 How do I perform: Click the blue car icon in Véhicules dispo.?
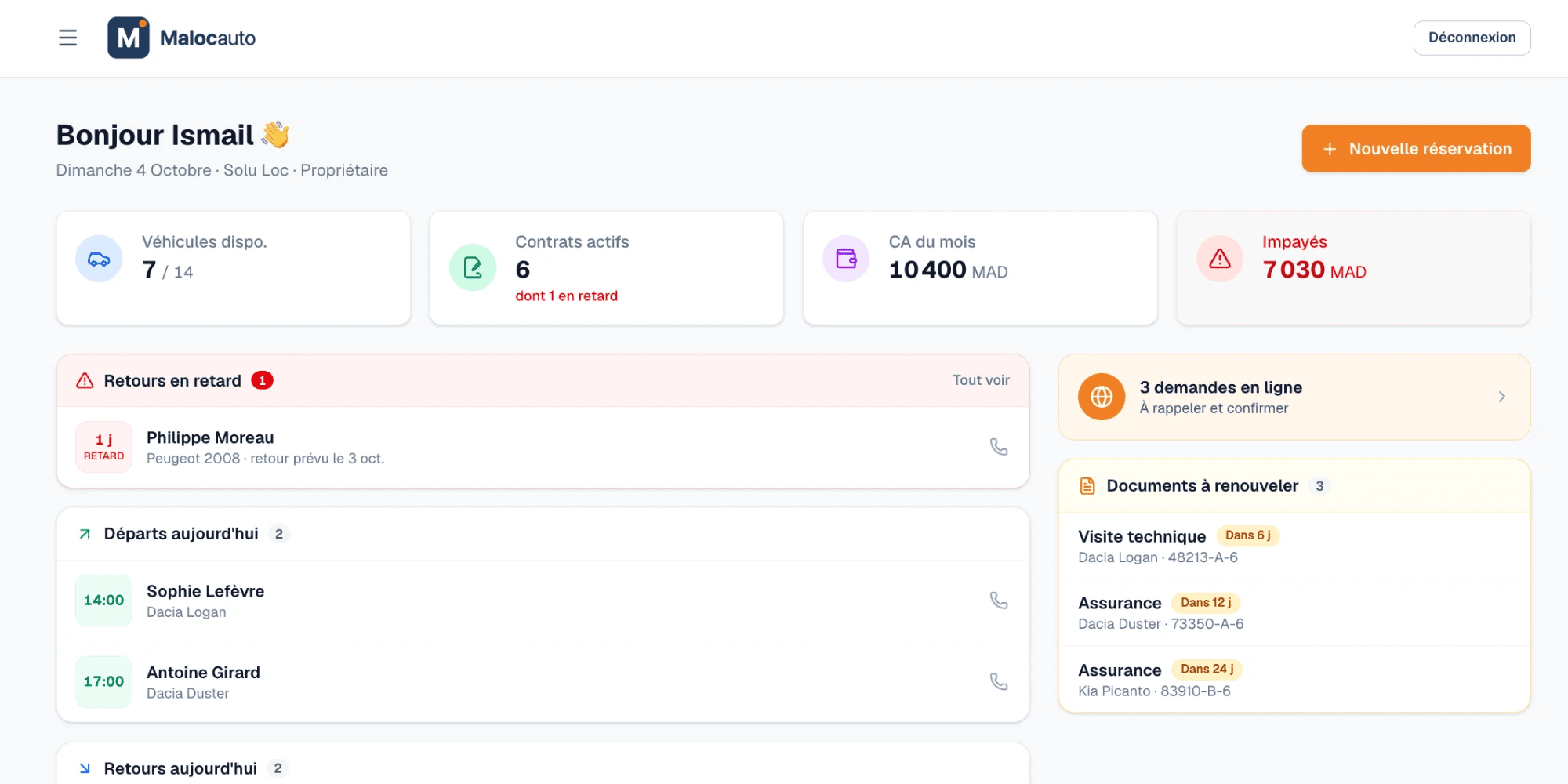pyautogui.click(x=99, y=259)
